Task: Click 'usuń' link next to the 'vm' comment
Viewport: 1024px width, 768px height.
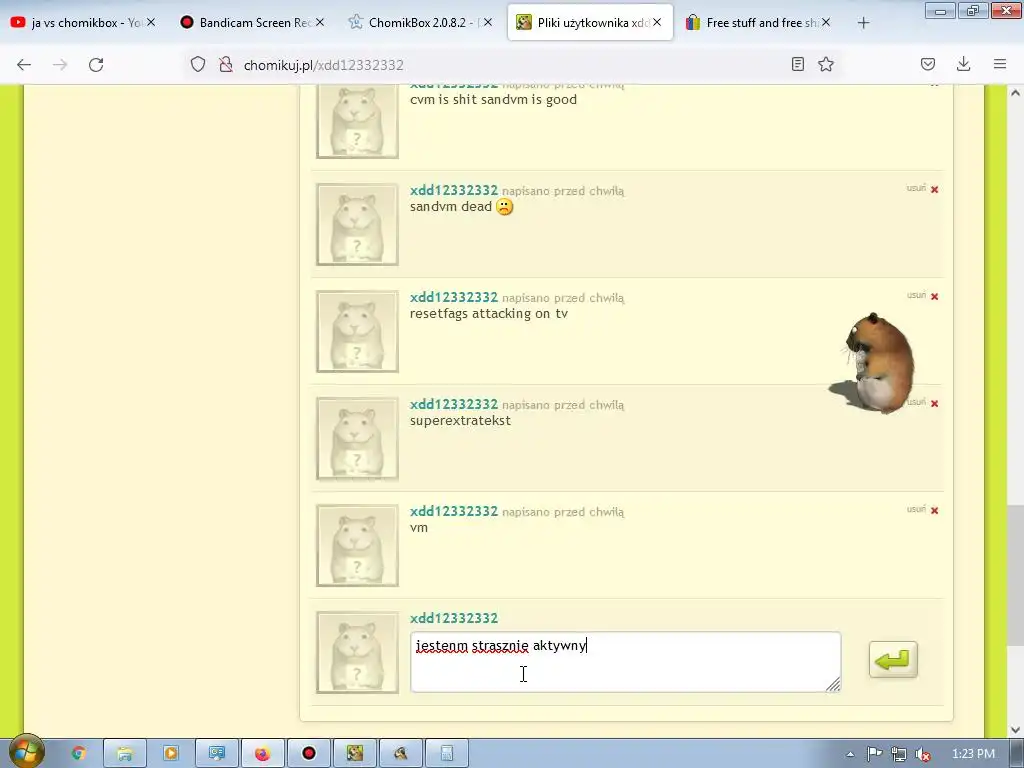Action: 916,509
